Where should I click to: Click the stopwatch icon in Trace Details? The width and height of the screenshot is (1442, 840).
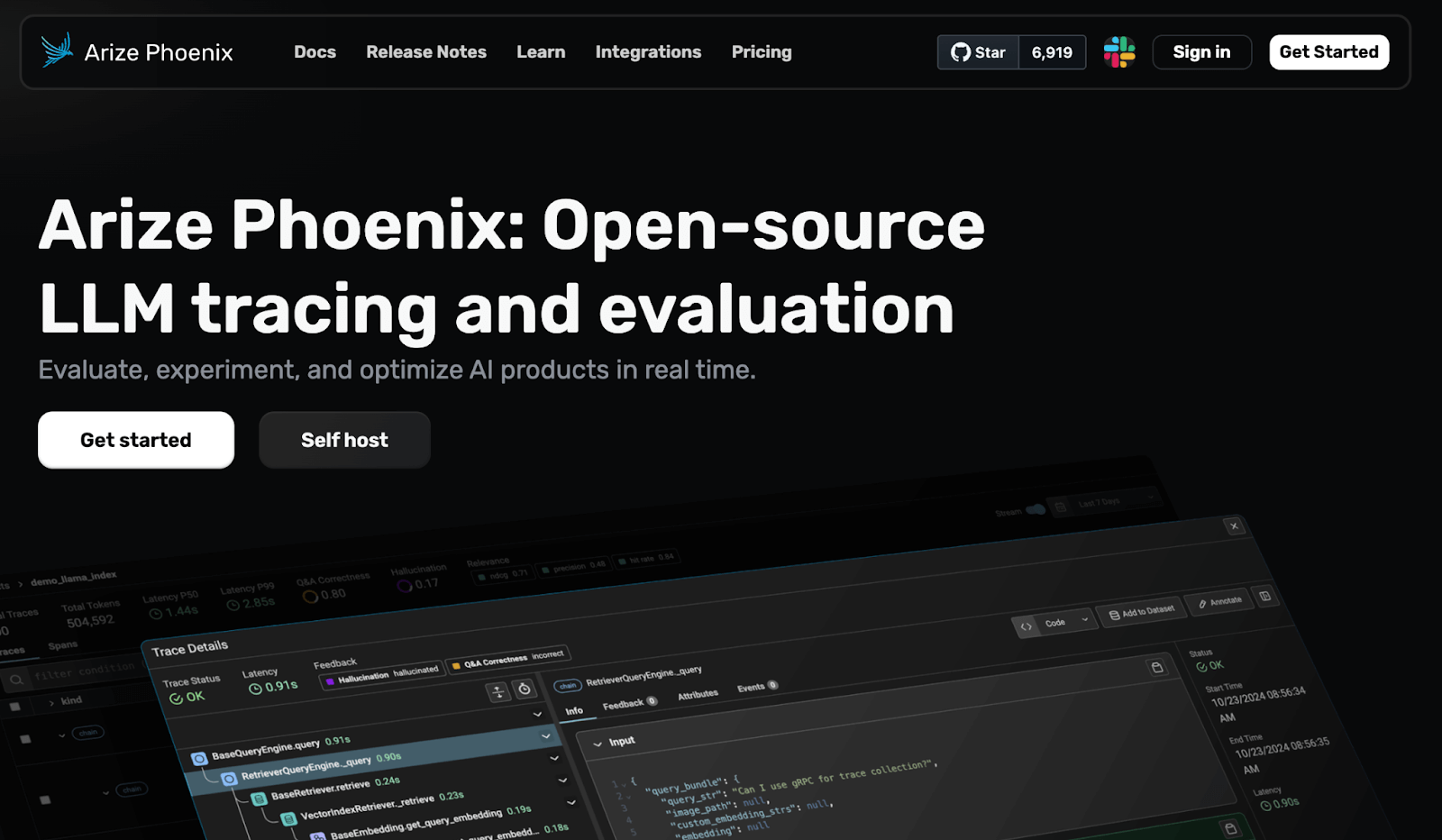pyautogui.click(x=525, y=689)
